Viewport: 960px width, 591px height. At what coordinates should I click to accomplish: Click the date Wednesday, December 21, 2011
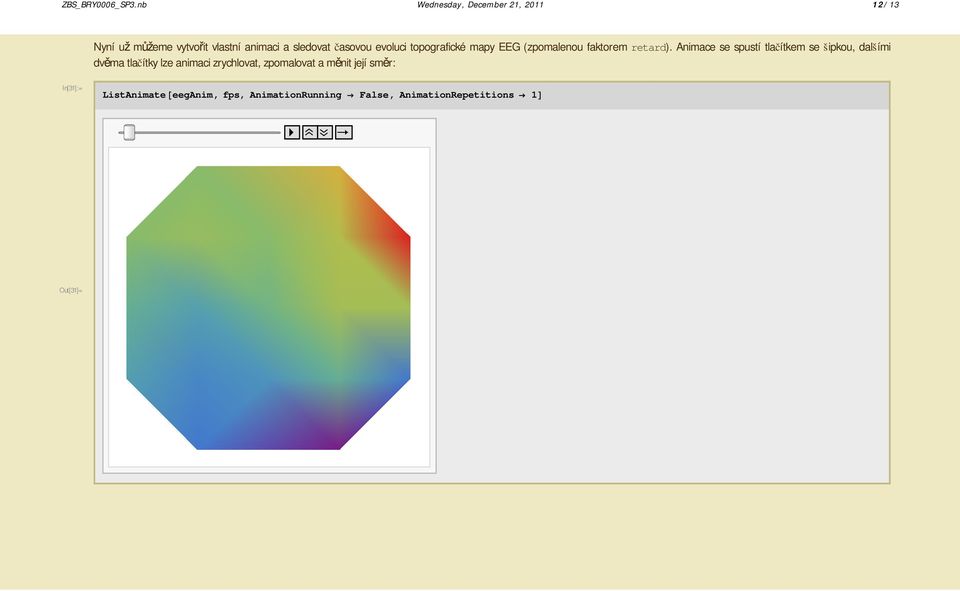(480, 5)
